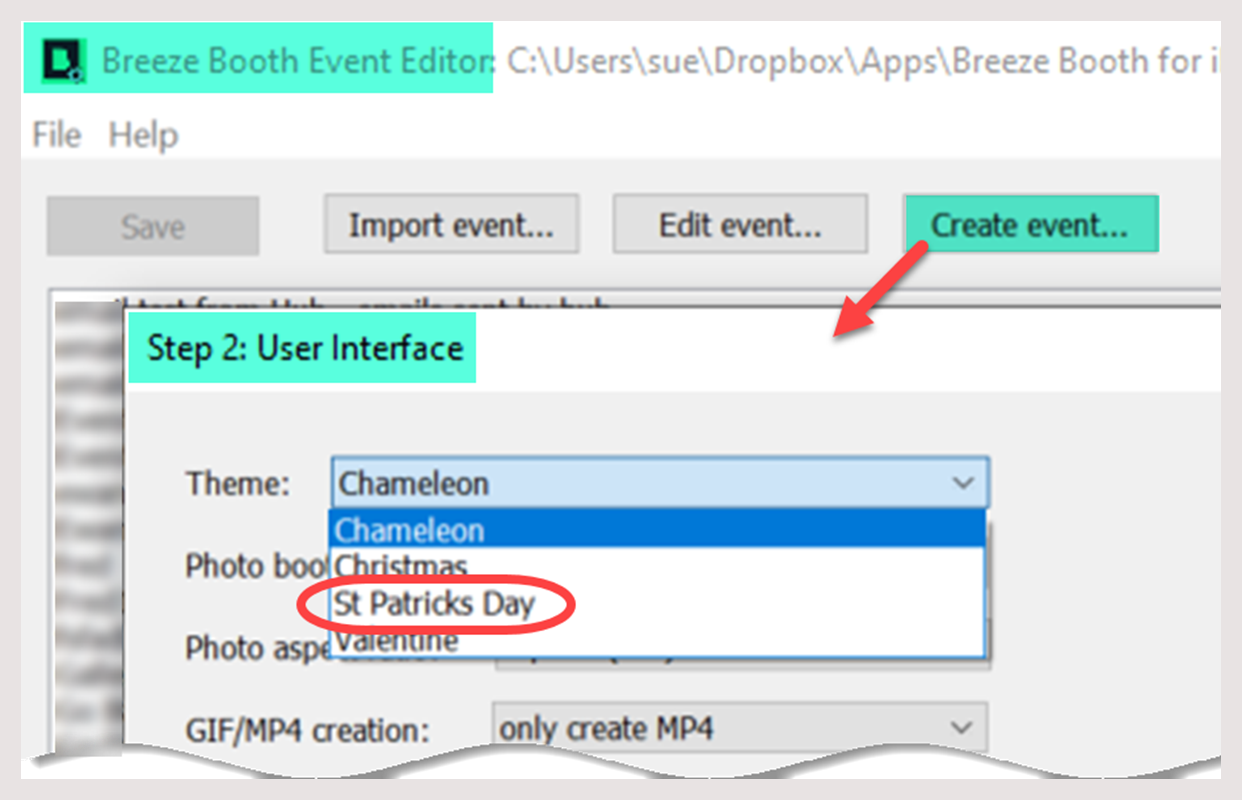Click the greyed-out Save button

153,226
